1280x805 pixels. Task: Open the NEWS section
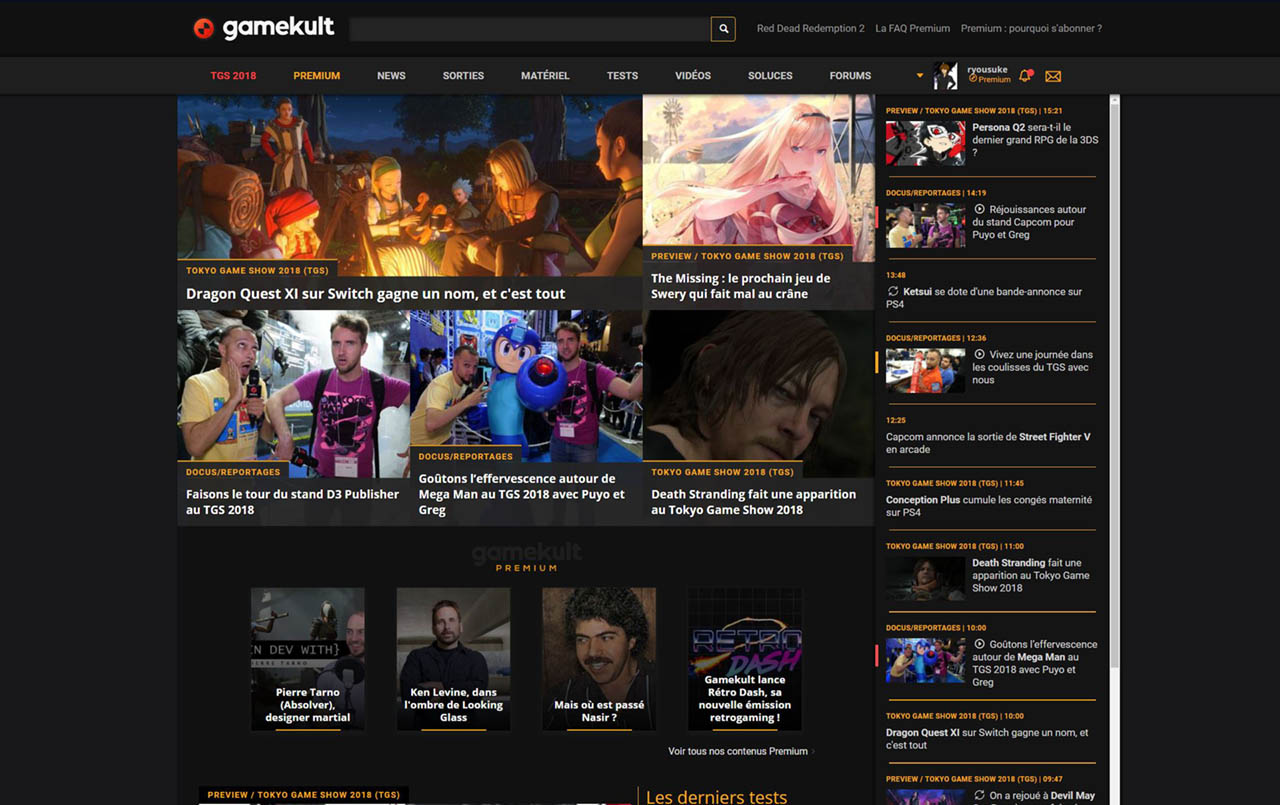(x=391, y=76)
